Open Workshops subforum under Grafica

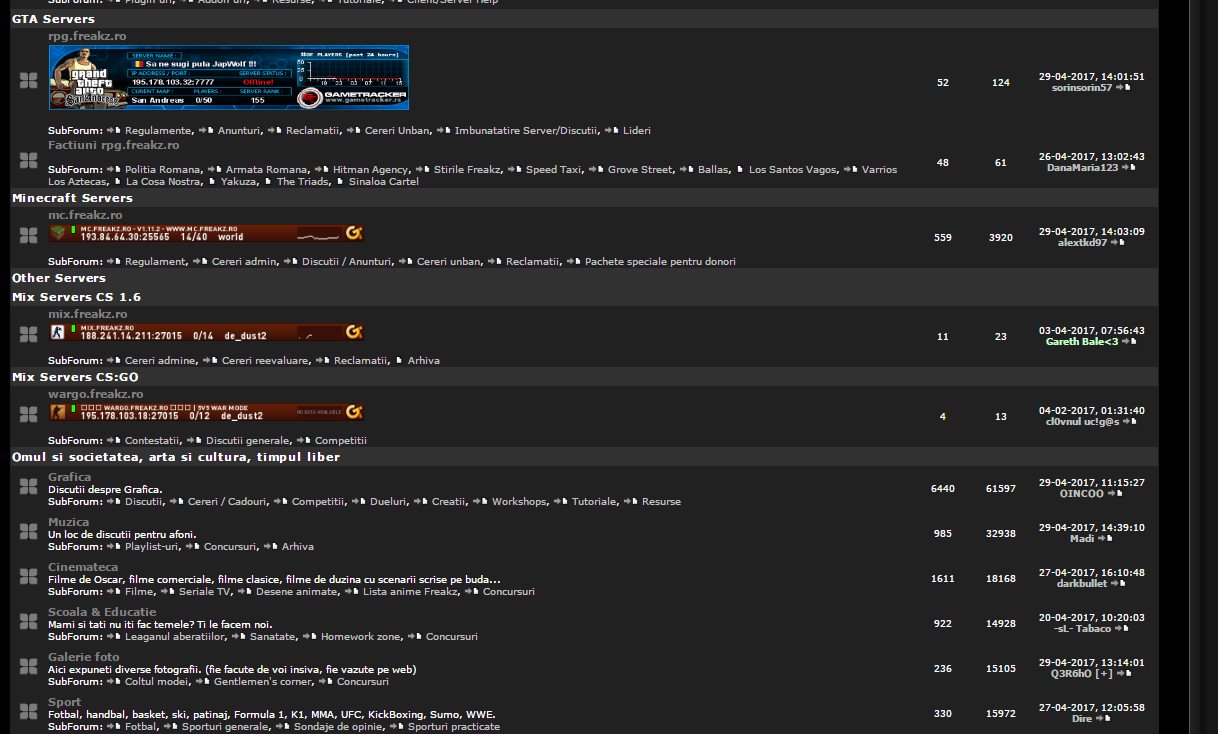[x=519, y=502]
